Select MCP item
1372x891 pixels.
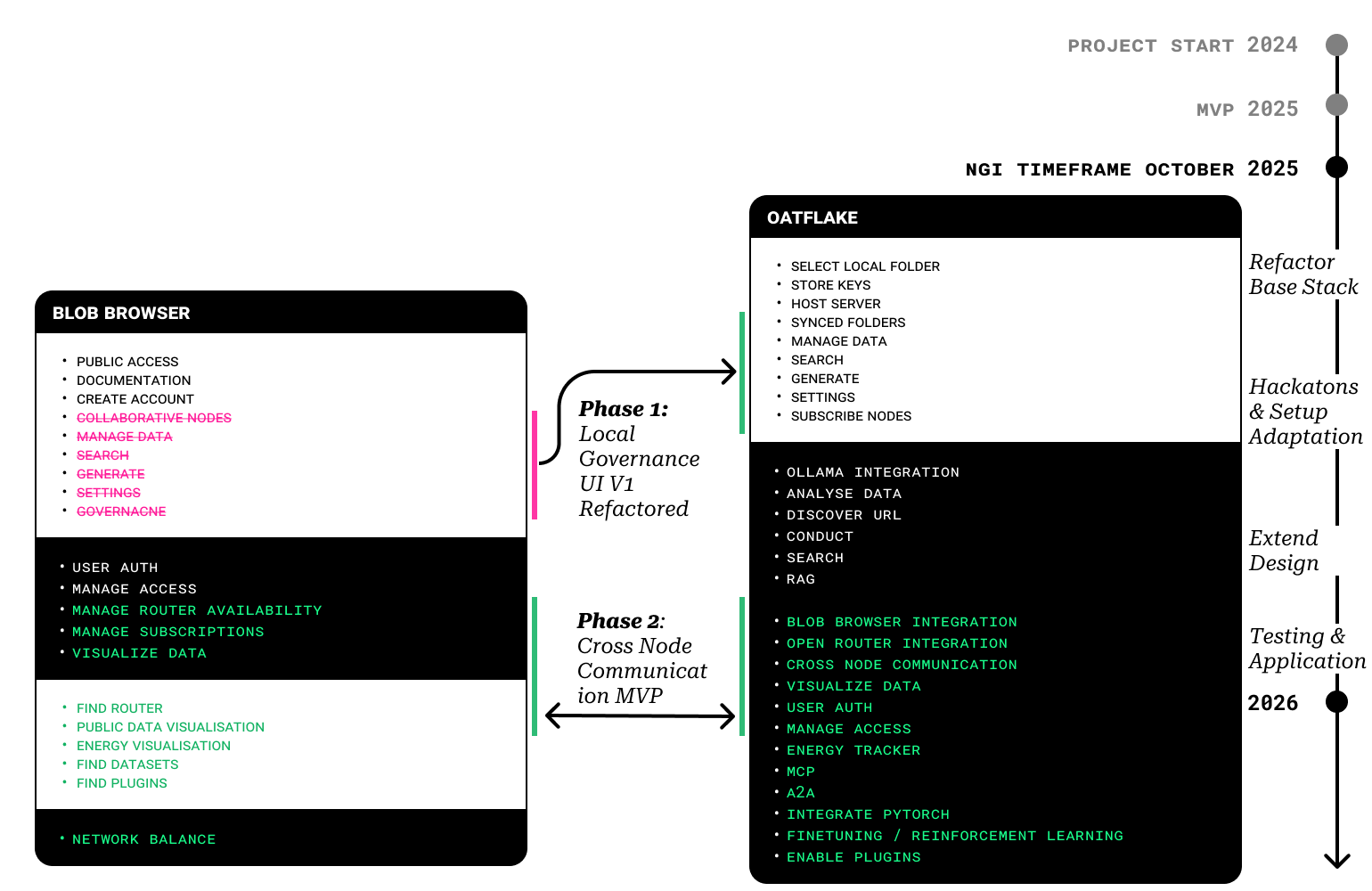(x=801, y=772)
